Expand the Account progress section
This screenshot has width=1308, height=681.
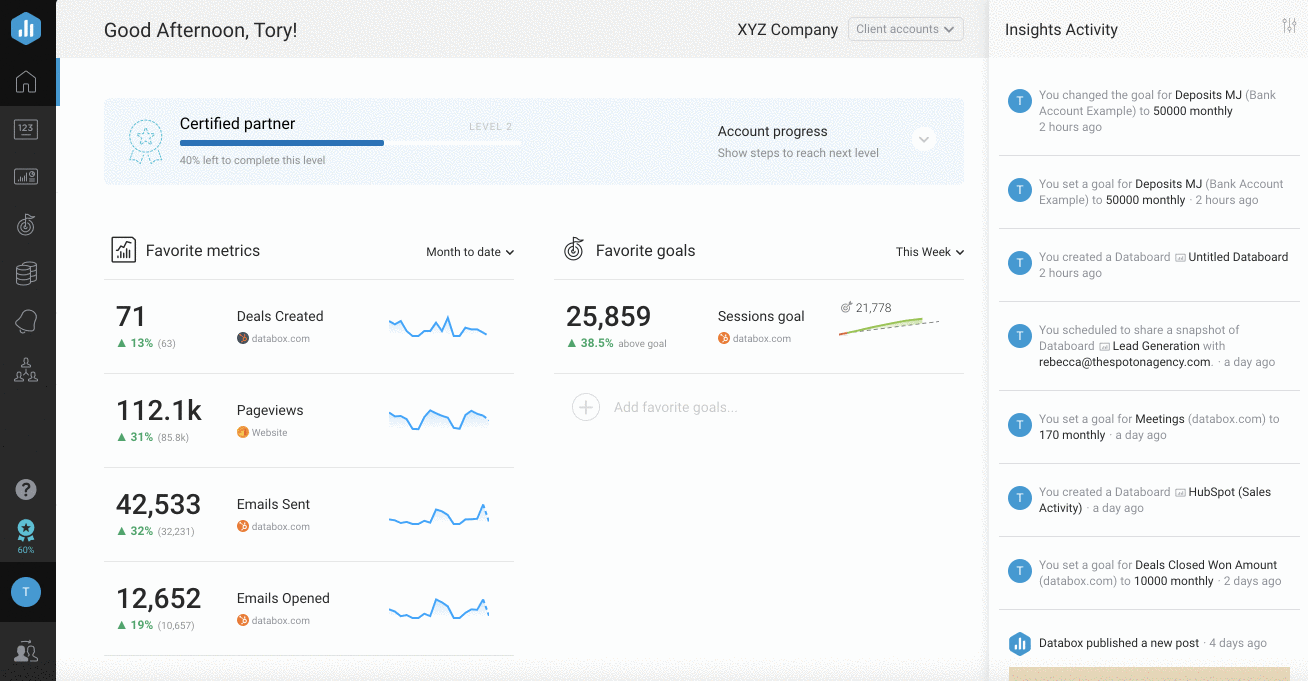(x=923, y=139)
